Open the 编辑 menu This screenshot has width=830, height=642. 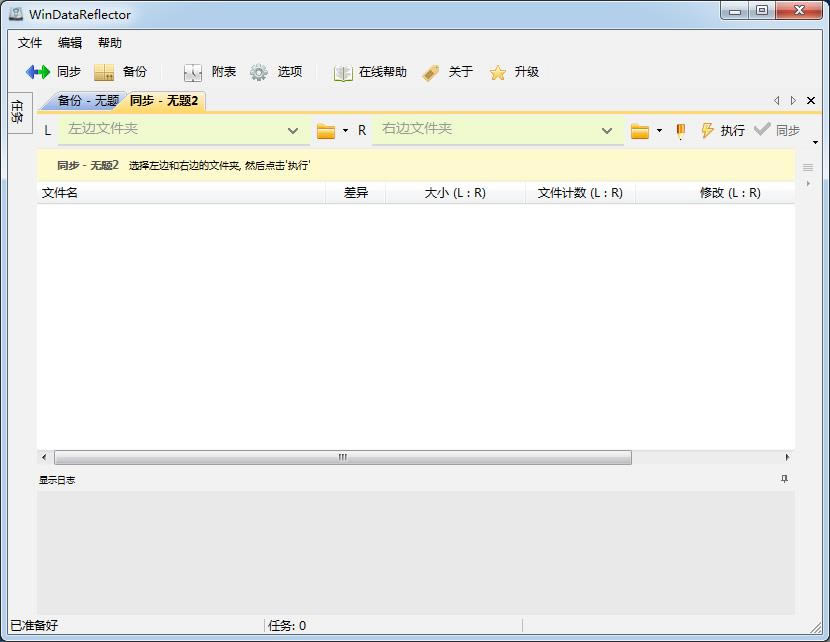pos(70,43)
